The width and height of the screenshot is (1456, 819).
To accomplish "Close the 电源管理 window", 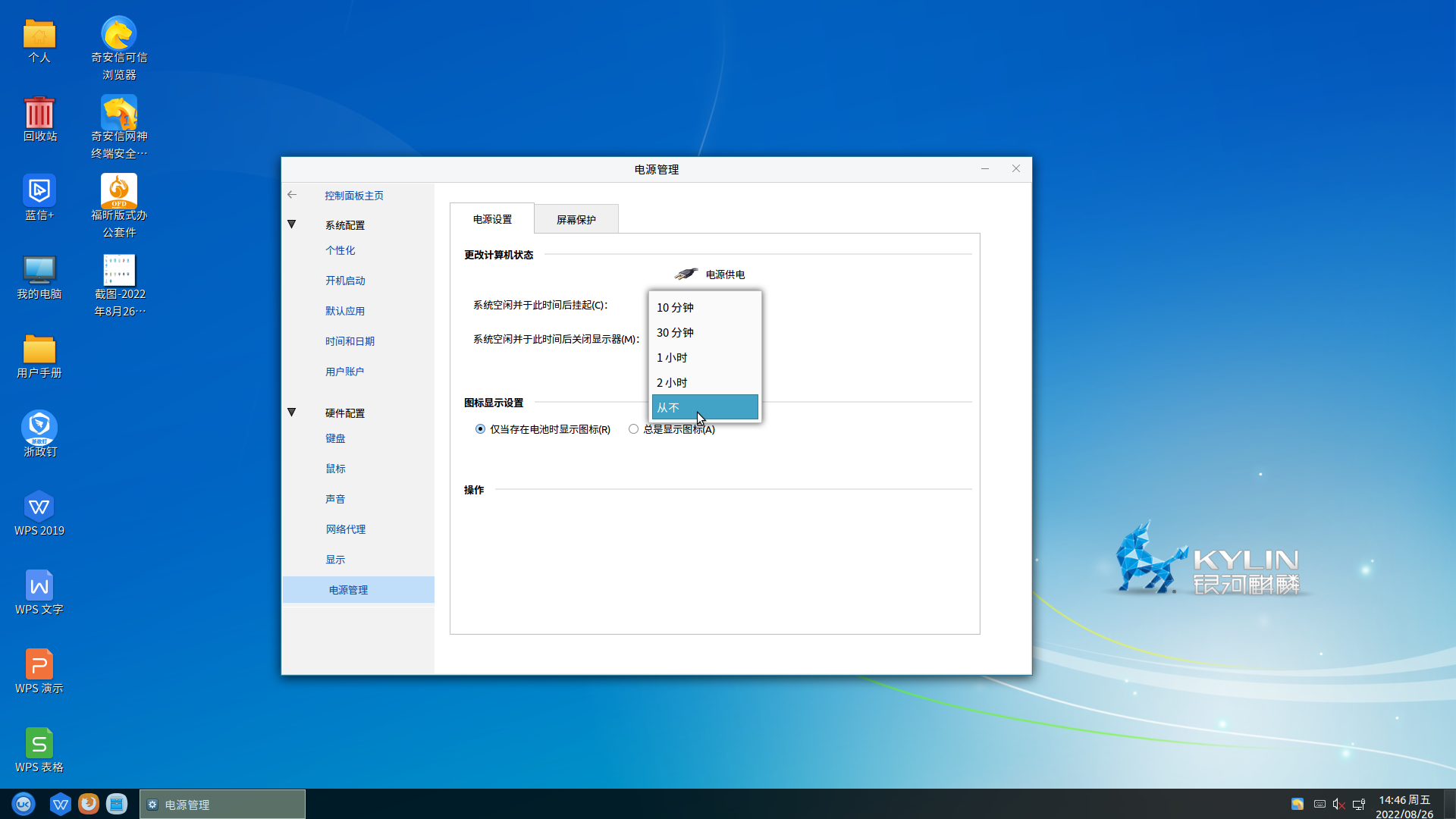I will click(x=1016, y=169).
